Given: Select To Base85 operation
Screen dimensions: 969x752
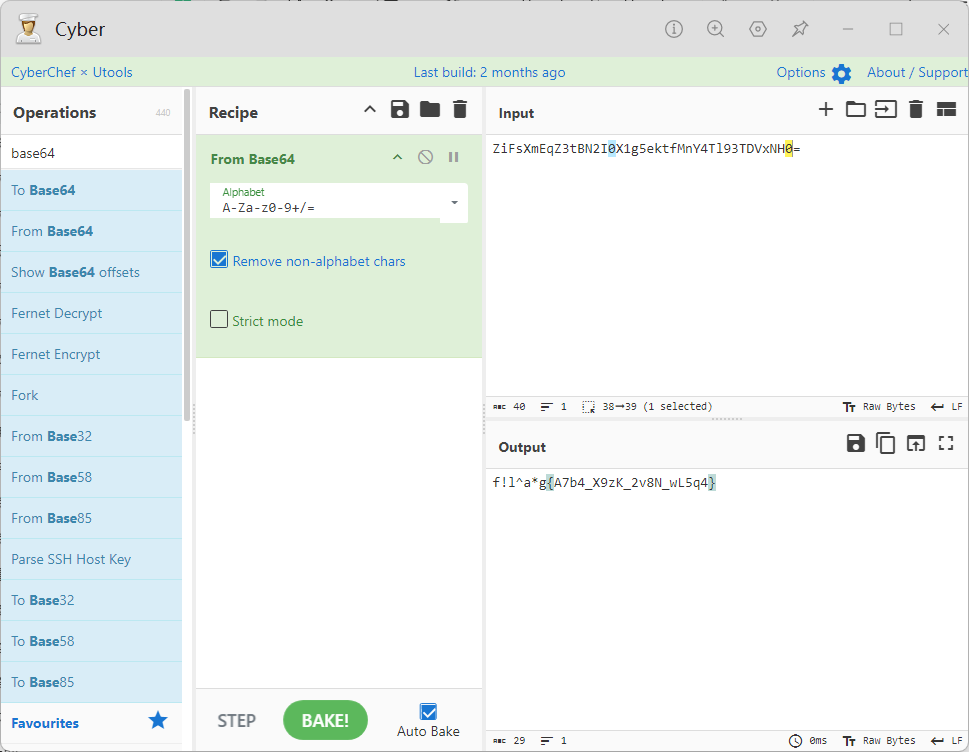Looking at the screenshot, I should click(x=91, y=682).
